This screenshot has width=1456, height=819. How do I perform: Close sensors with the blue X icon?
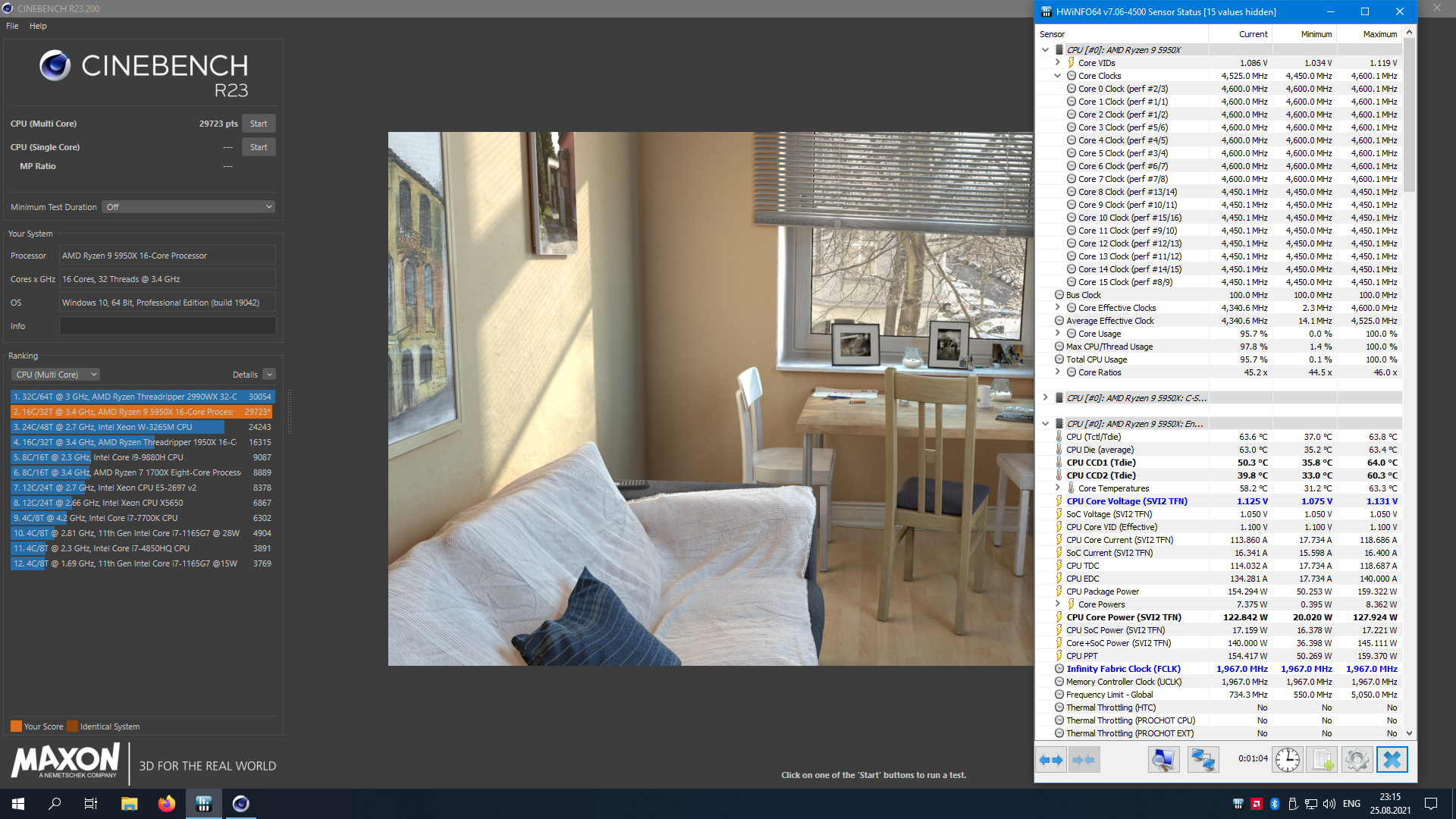[x=1392, y=760]
